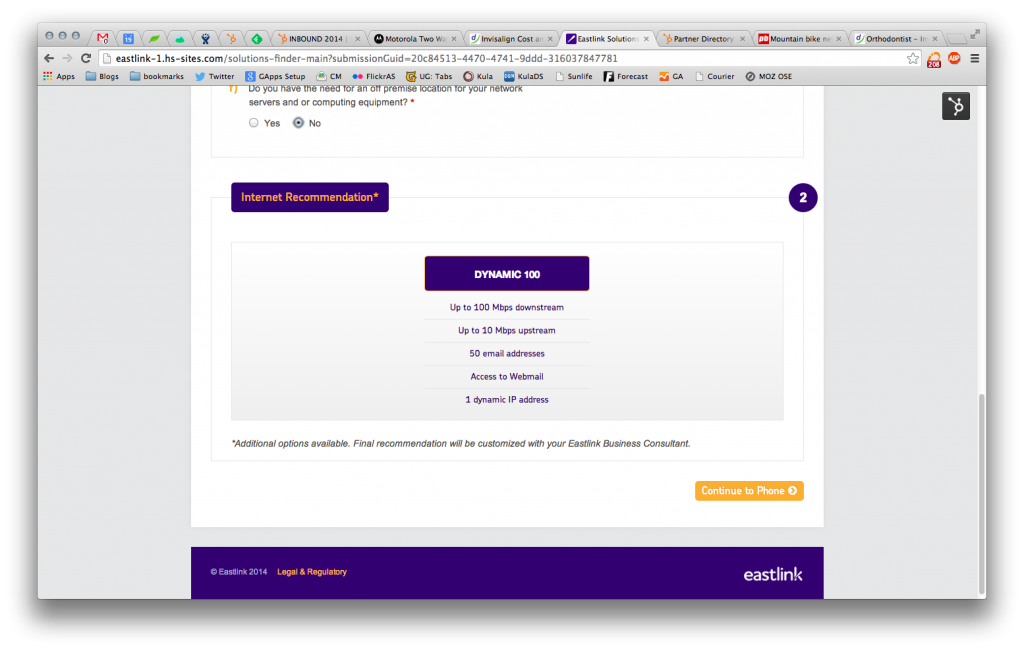This screenshot has width=1024, height=651.
Task: Open the pinned Google Calendar tab
Action: (x=129, y=39)
